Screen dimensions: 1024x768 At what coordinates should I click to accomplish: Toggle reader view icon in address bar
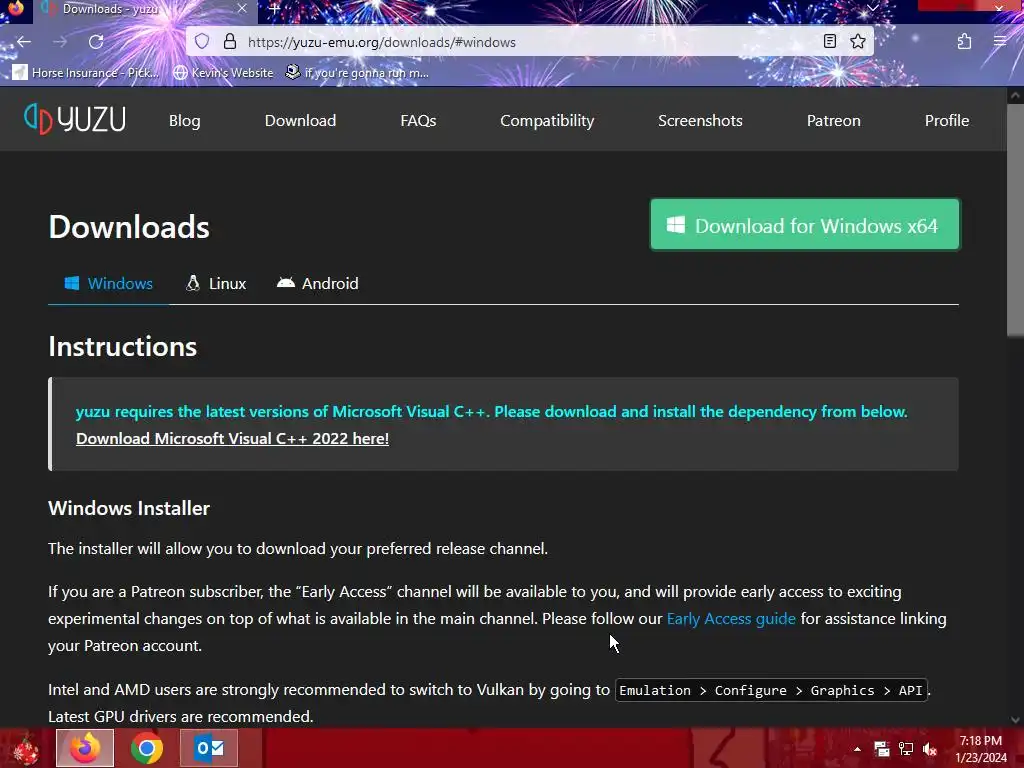tap(829, 42)
